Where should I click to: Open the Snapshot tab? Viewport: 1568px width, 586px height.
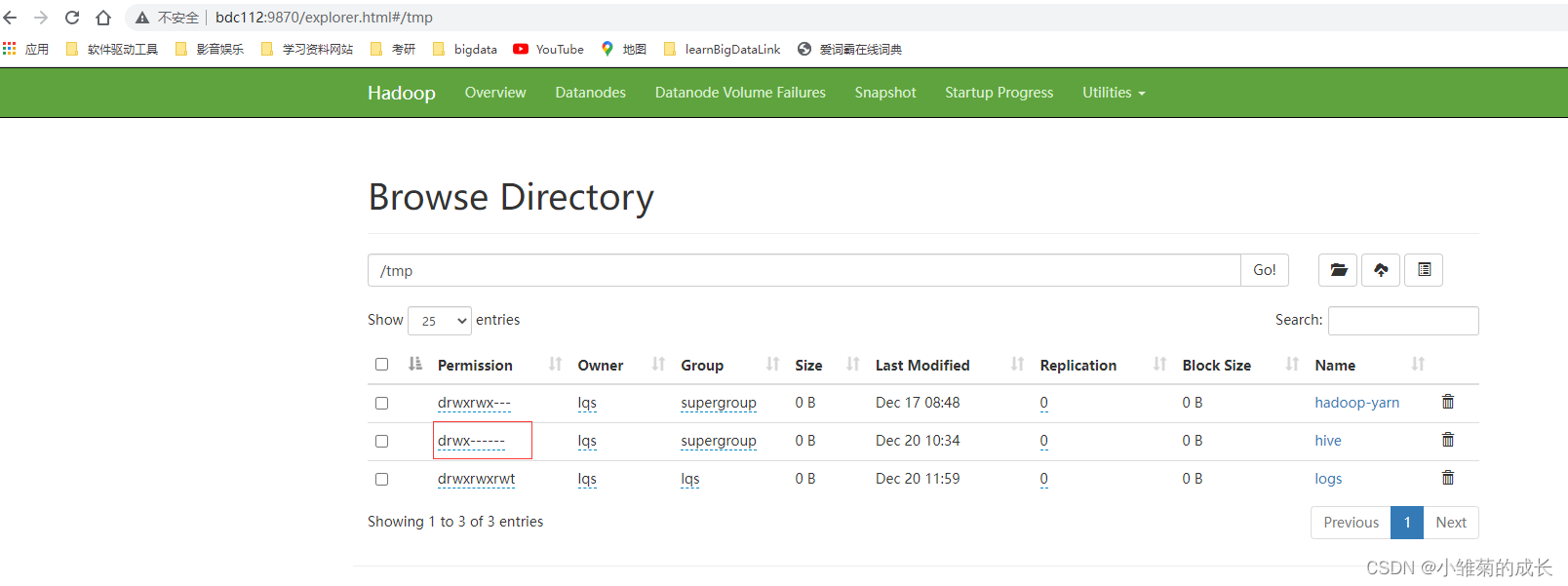(x=885, y=93)
